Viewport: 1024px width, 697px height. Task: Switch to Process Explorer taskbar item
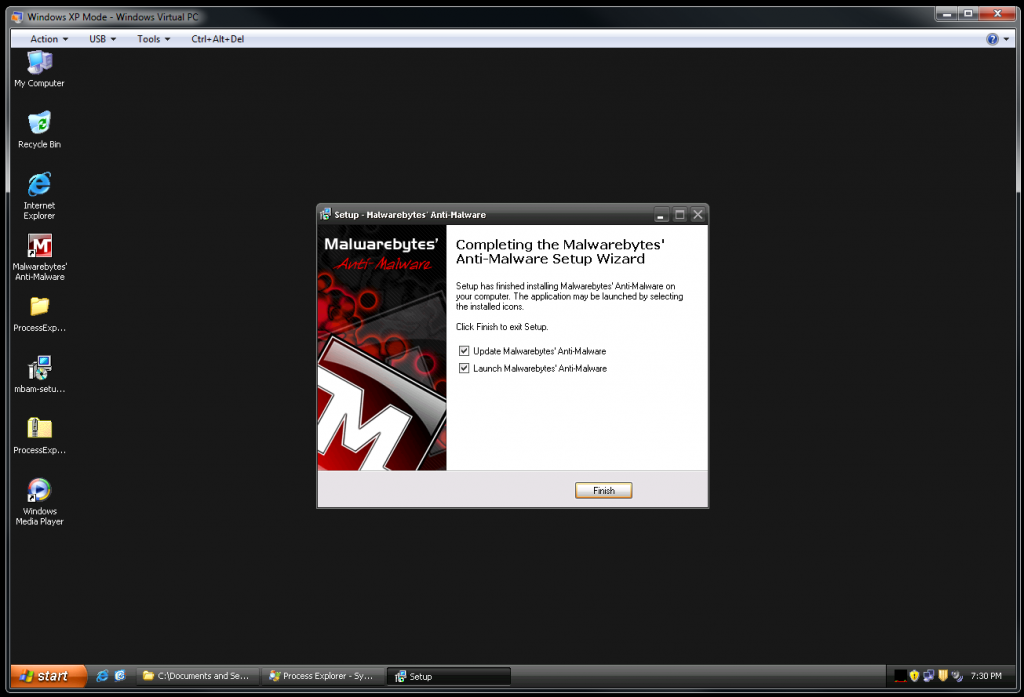point(322,676)
